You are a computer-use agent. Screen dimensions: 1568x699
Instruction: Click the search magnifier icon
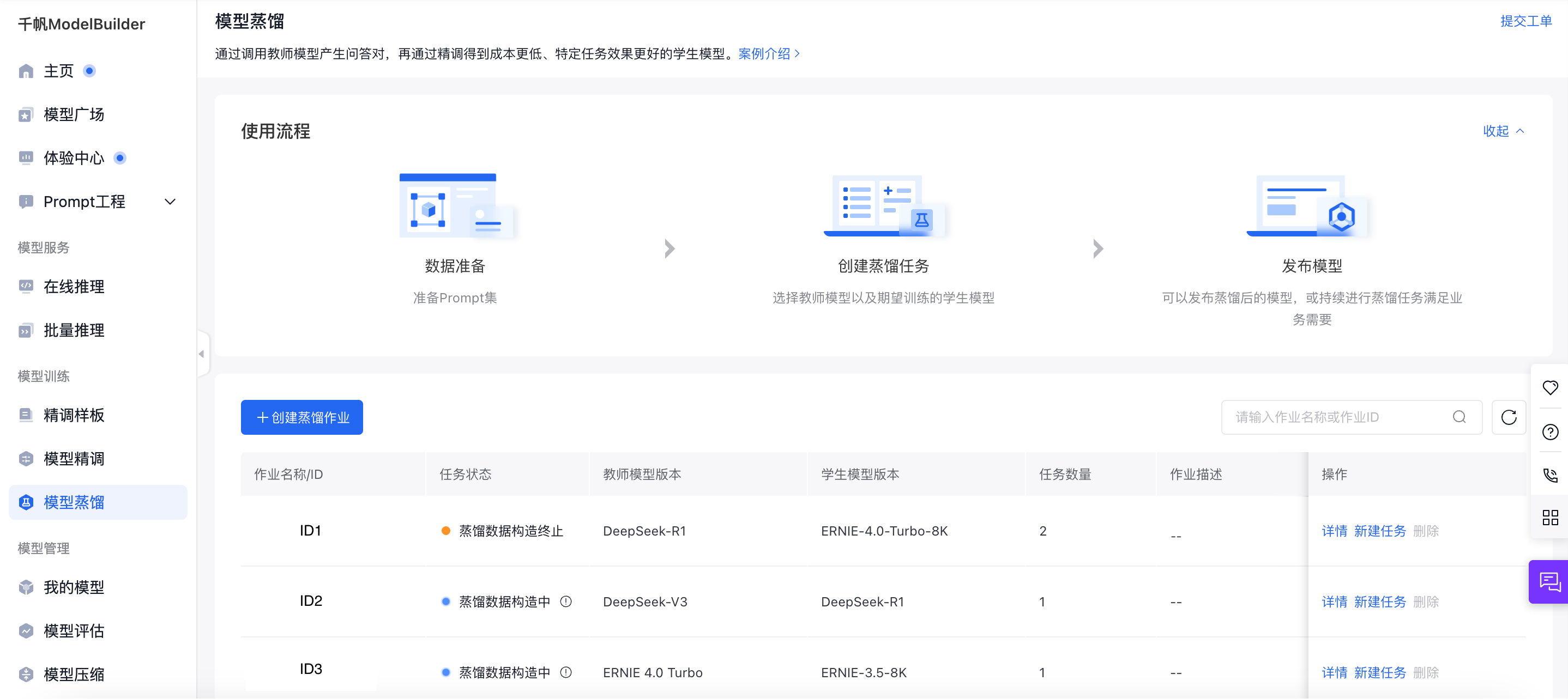(1459, 417)
